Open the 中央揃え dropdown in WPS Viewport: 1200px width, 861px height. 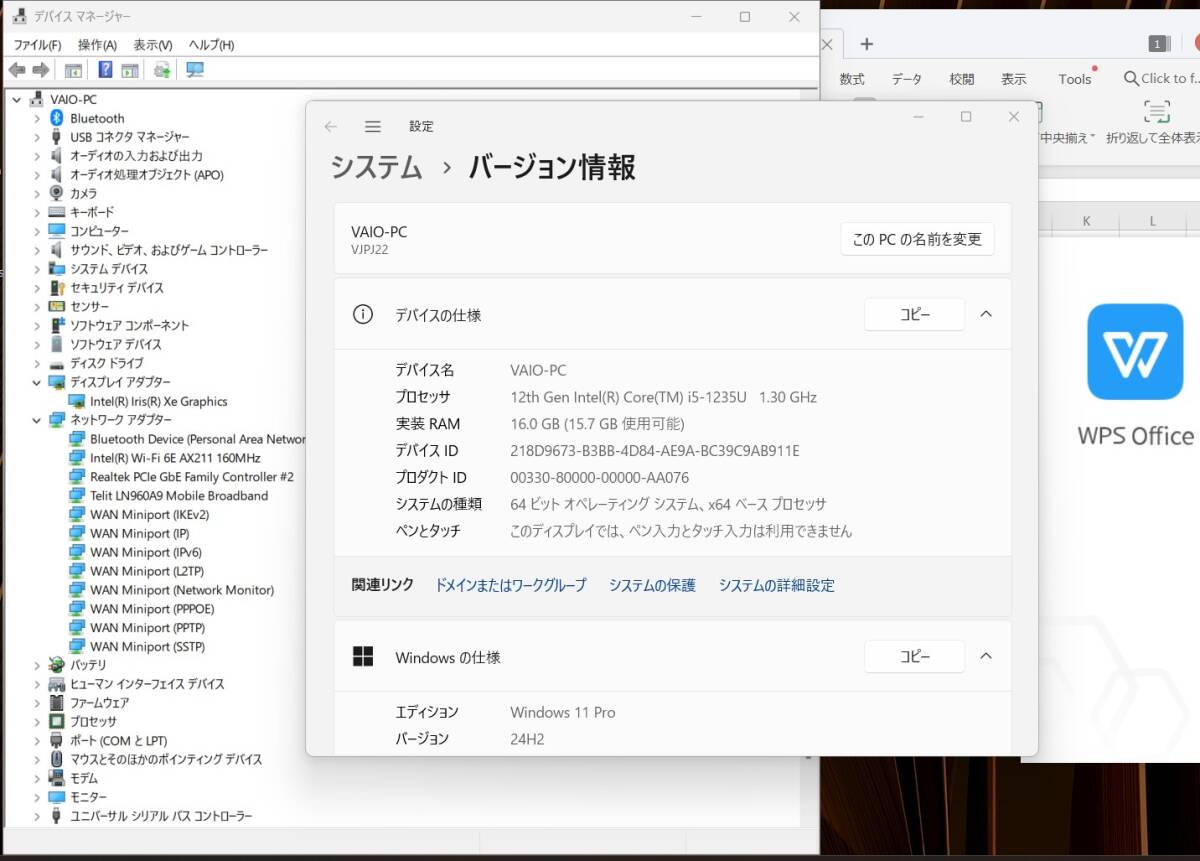1093,138
